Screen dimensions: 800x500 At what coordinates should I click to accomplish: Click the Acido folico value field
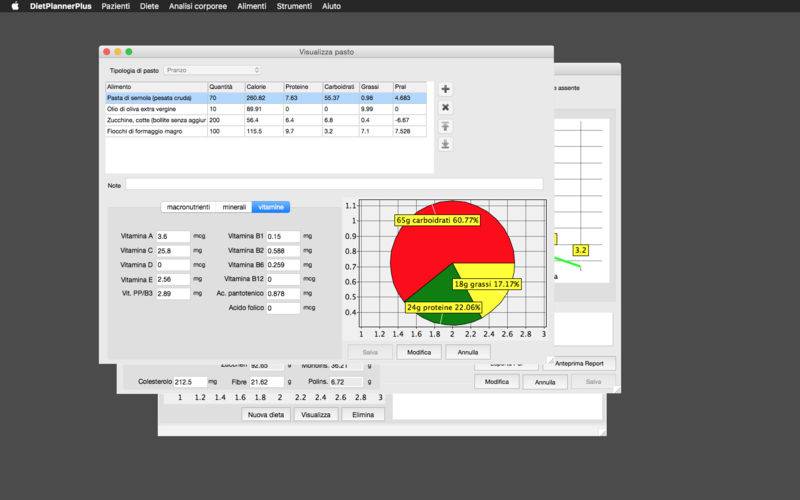(283, 308)
